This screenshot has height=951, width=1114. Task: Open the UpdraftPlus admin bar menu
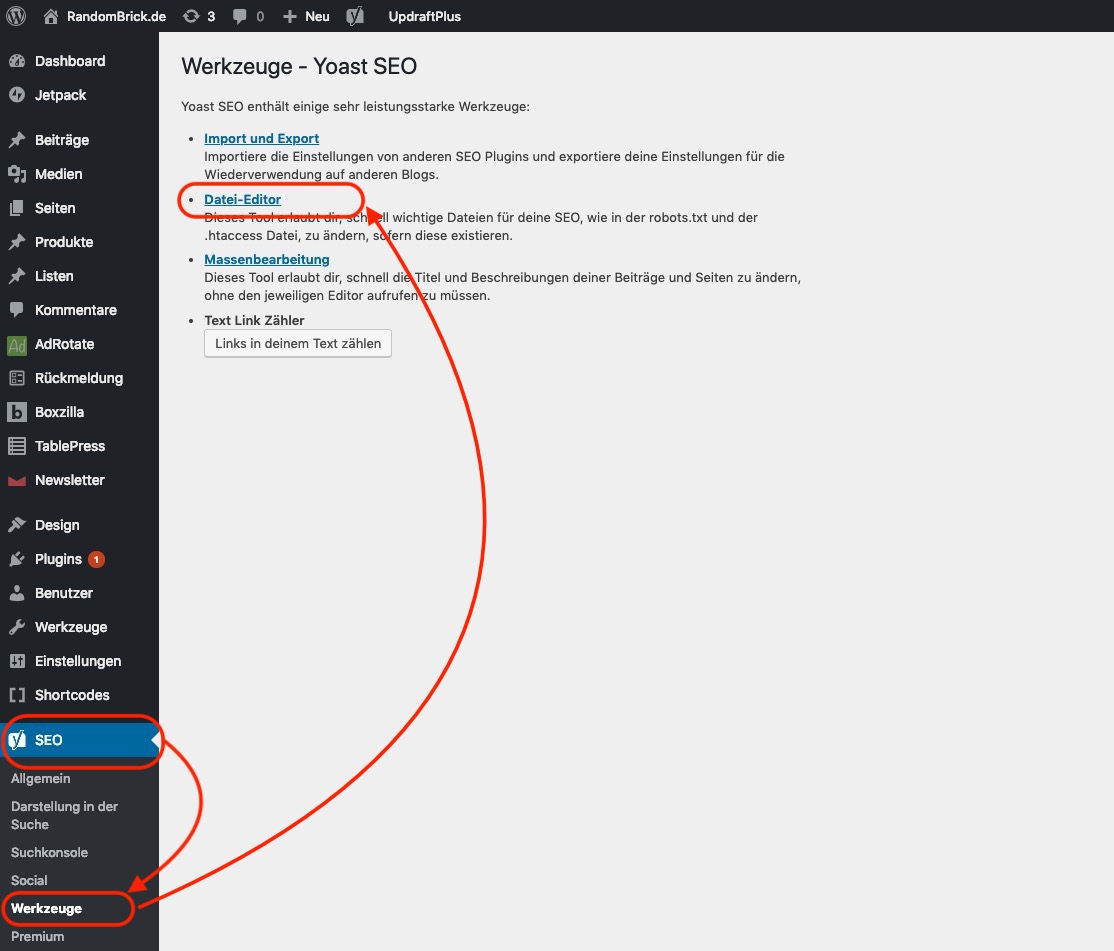click(x=424, y=16)
